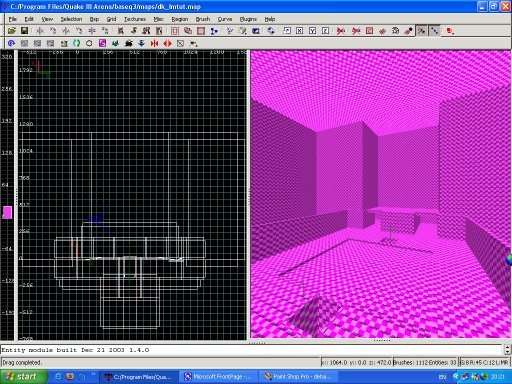Toggle cubic clipping of the camera
512x384 pixels.
pyautogui.click(x=256, y=31)
